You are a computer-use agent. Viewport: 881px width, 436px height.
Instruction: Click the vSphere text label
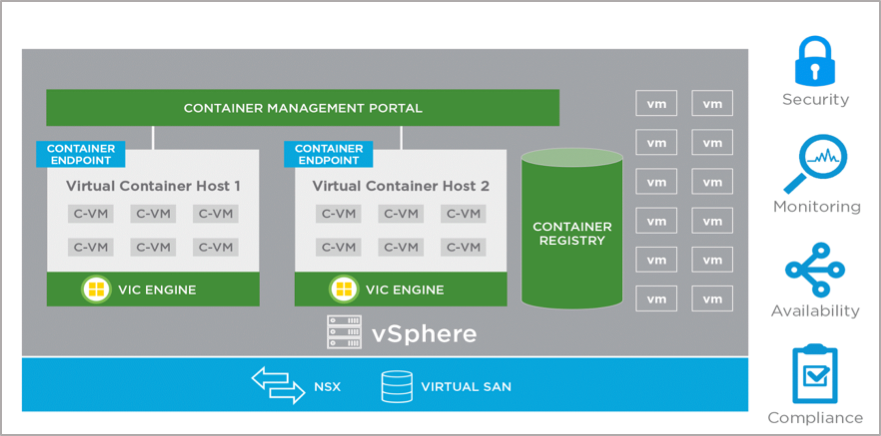click(x=424, y=333)
